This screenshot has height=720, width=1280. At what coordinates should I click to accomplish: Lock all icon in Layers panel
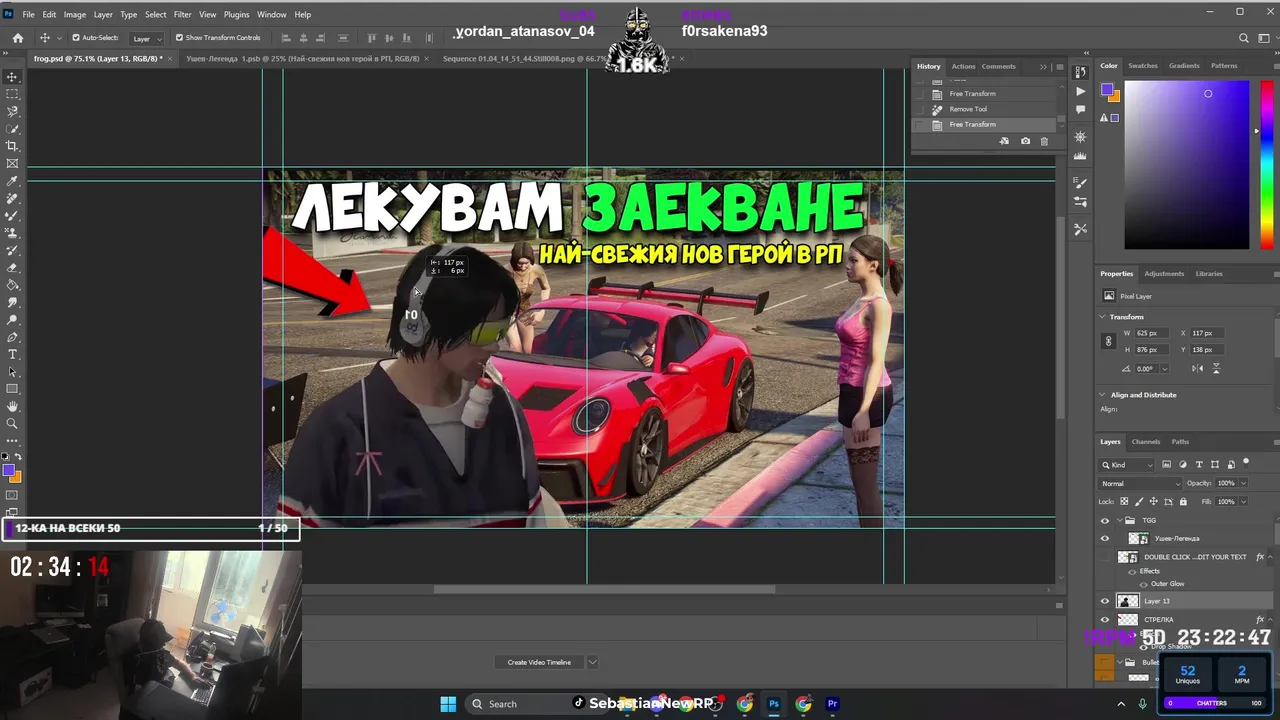1184,501
